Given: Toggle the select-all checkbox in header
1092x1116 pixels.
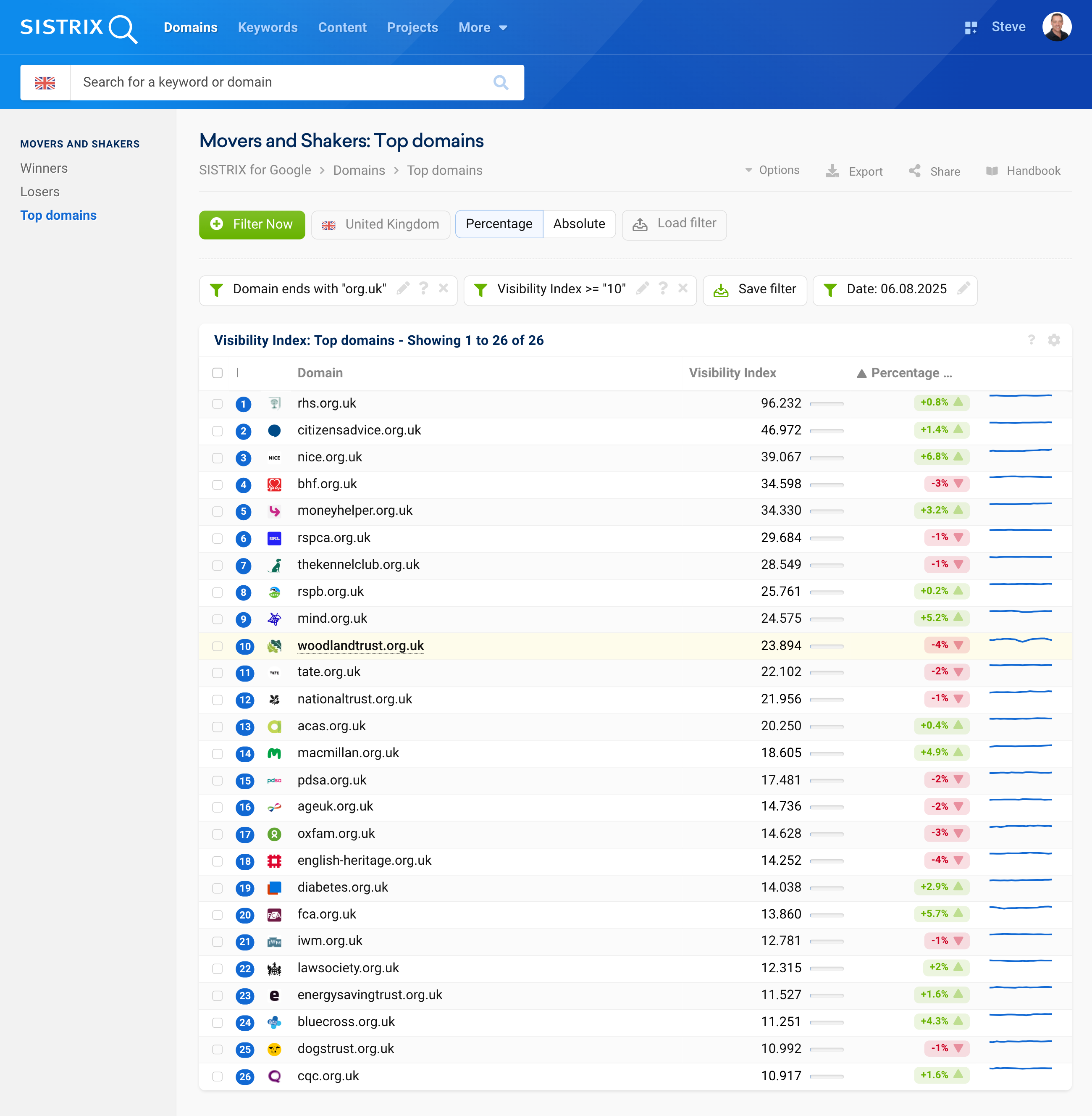Looking at the screenshot, I should tap(218, 373).
